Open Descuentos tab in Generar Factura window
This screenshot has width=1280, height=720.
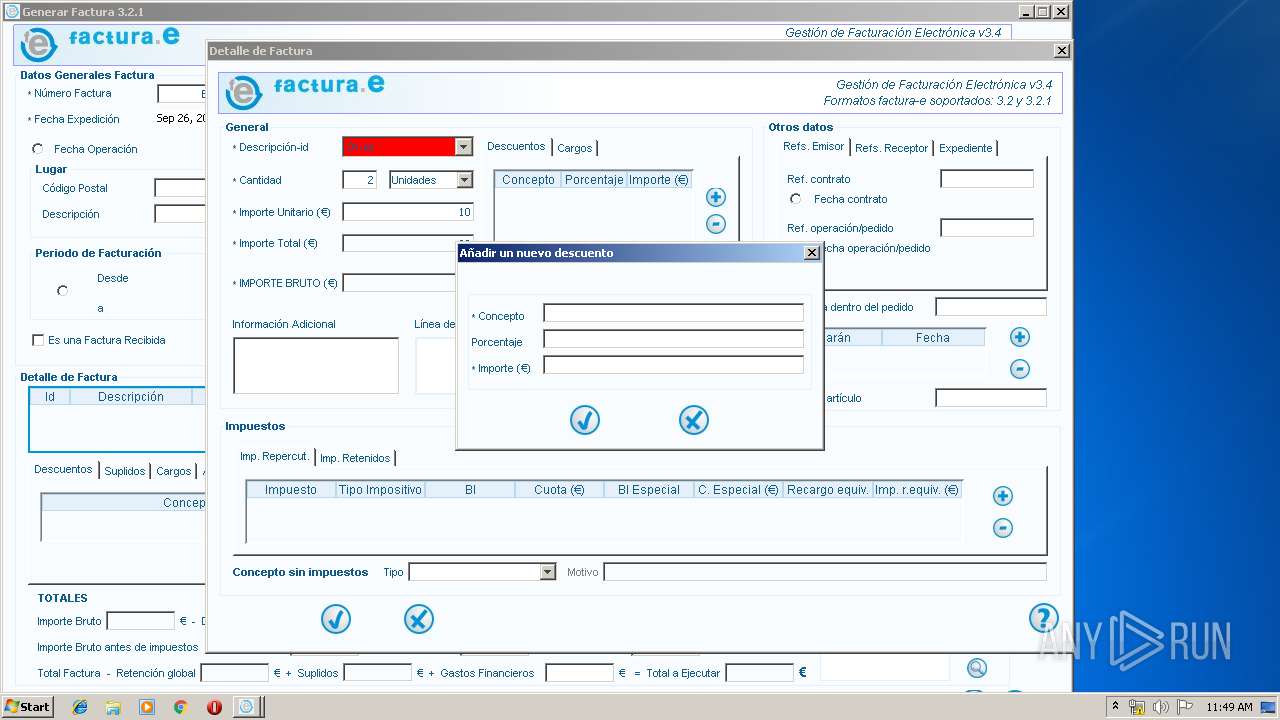[63, 470]
